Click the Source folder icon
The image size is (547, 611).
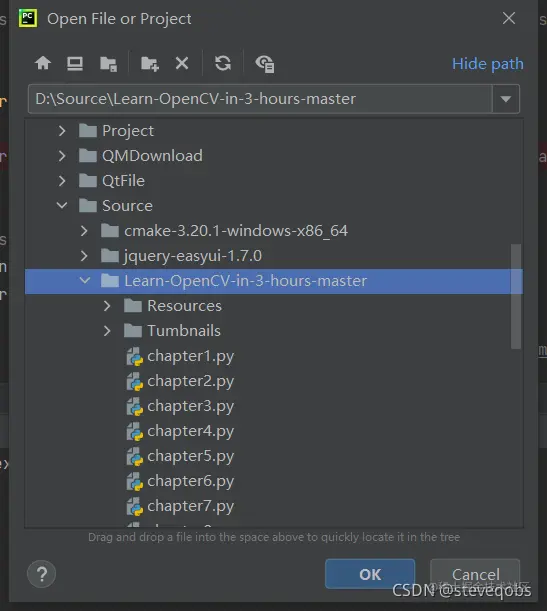click(x=88, y=206)
